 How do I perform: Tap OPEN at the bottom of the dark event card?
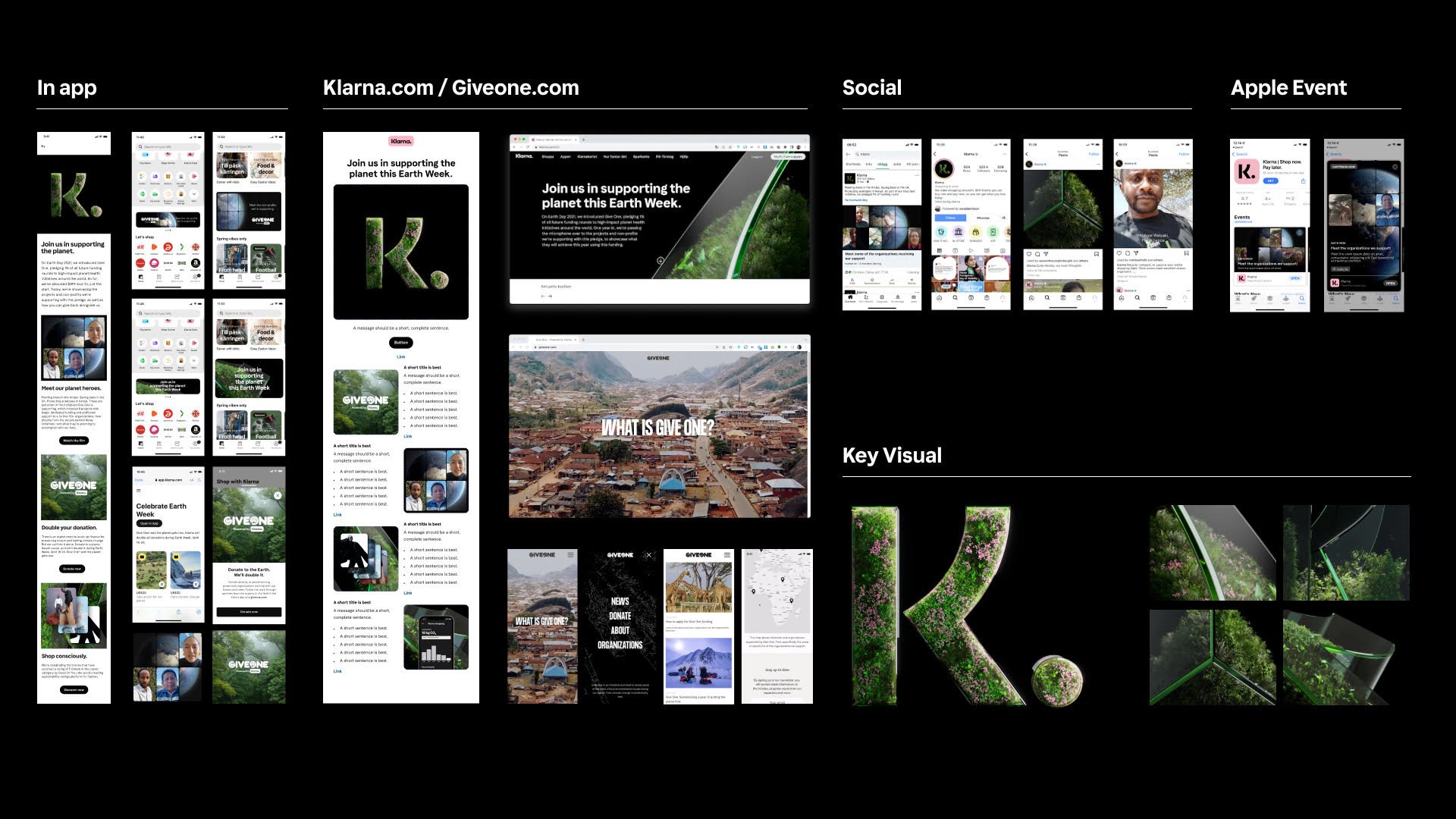pyautogui.click(x=1390, y=283)
